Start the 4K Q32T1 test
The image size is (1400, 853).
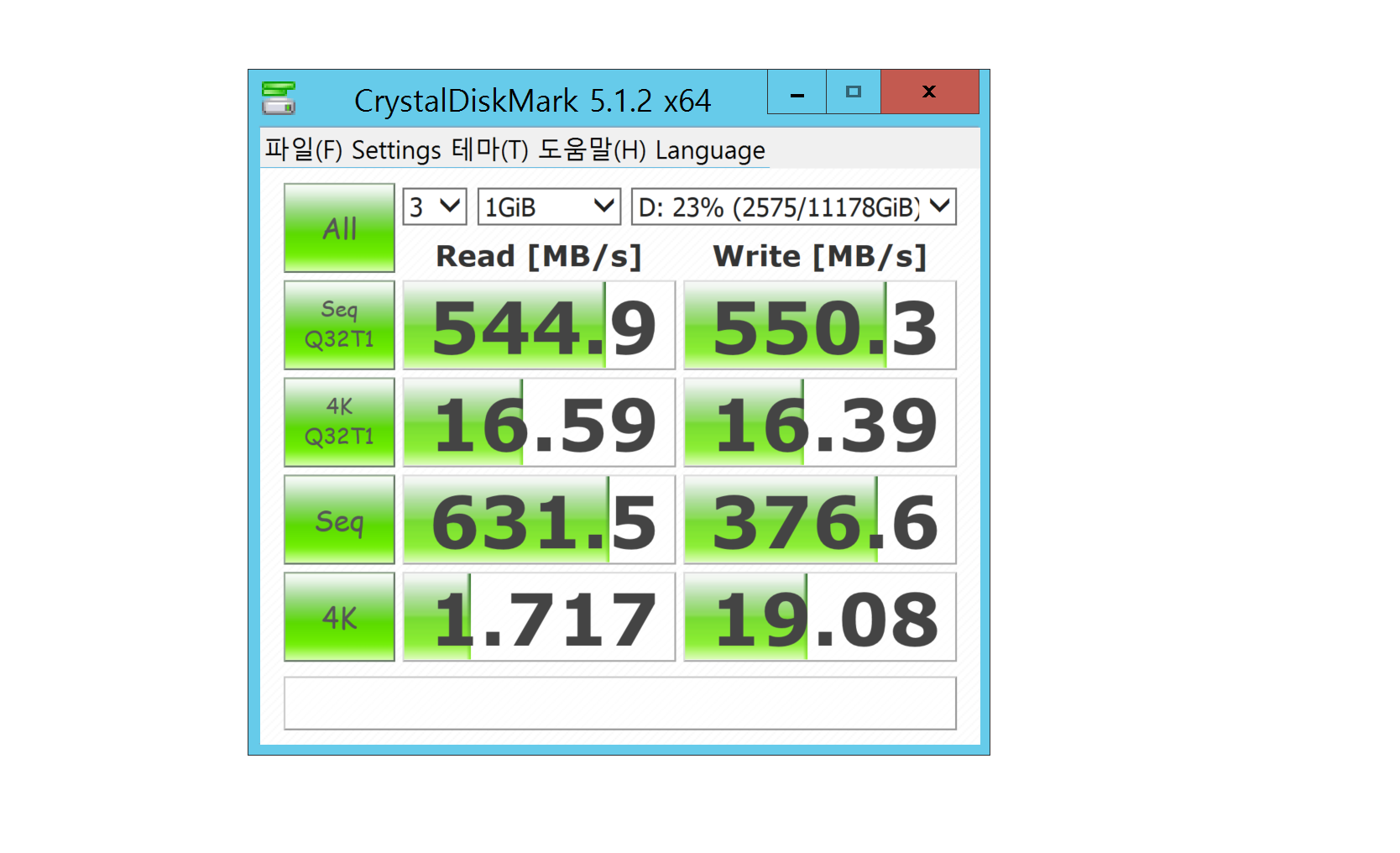pos(339,422)
